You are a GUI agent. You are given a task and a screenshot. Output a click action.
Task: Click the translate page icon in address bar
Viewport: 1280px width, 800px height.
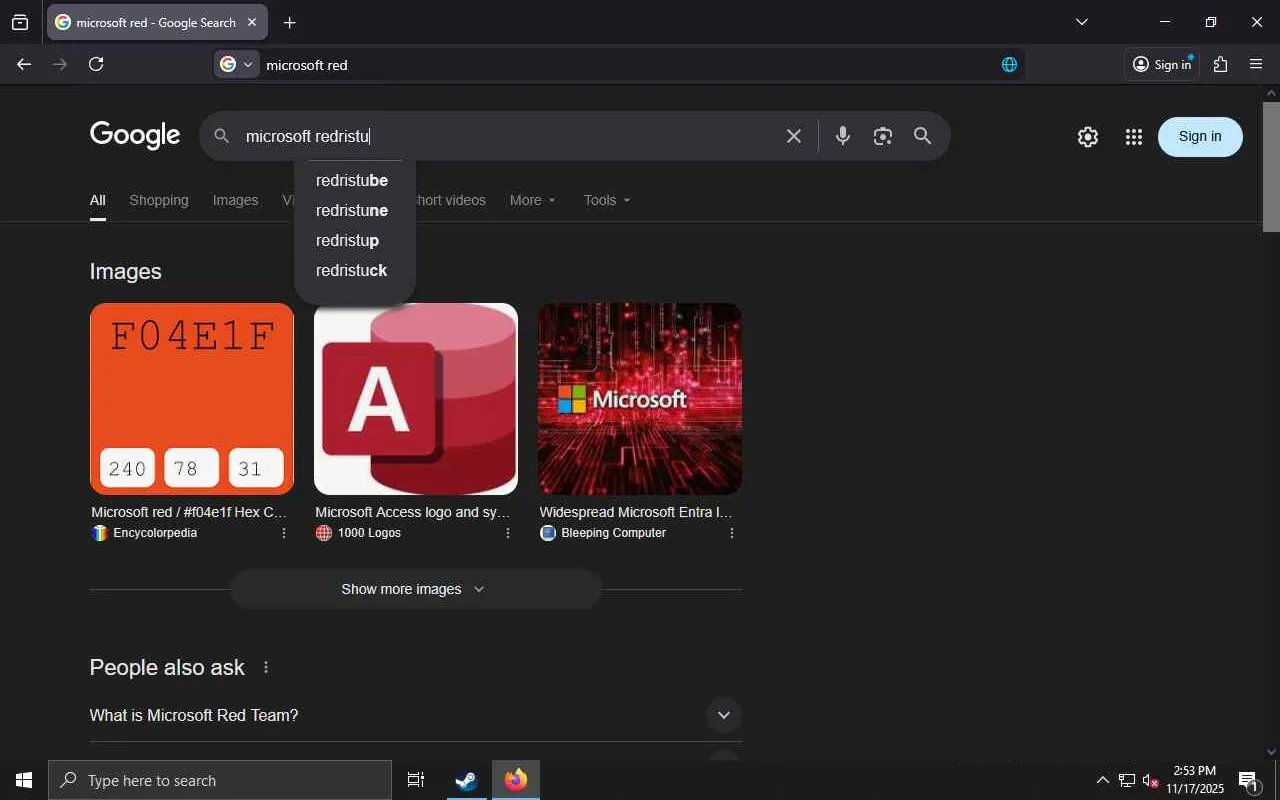pyautogui.click(x=1009, y=64)
